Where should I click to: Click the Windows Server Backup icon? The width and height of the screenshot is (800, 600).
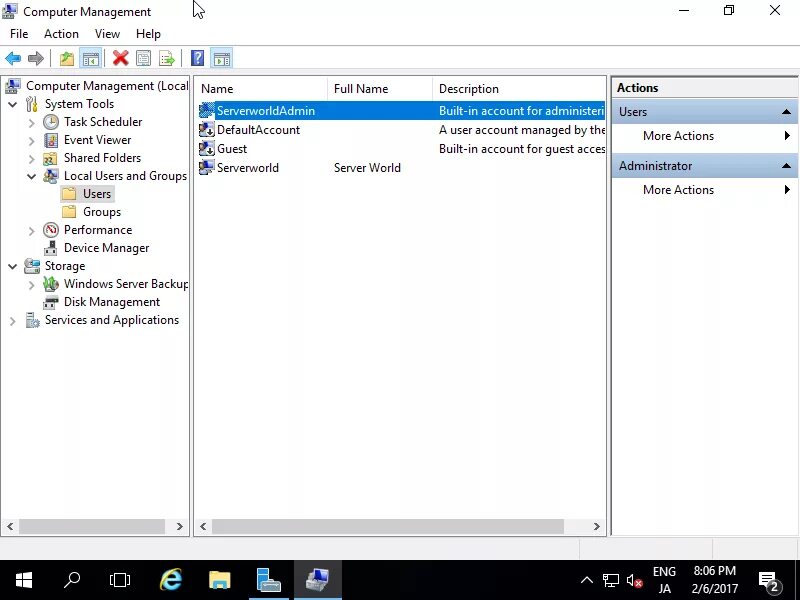[x=51, y=284]
